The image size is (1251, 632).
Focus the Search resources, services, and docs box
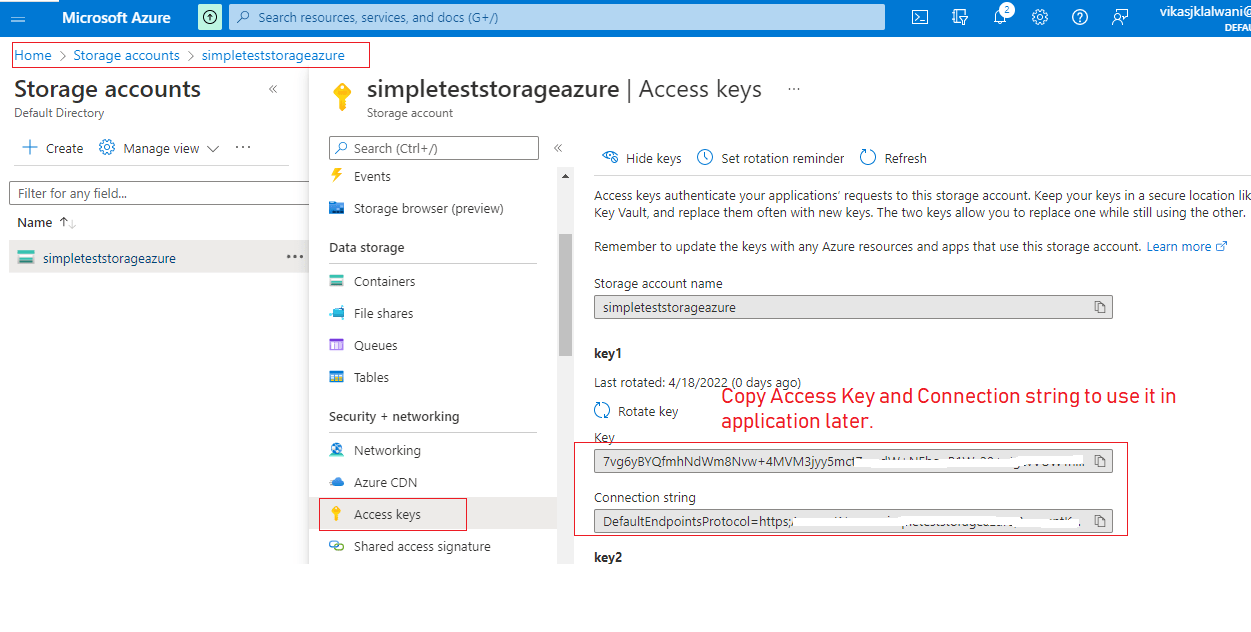557,17
